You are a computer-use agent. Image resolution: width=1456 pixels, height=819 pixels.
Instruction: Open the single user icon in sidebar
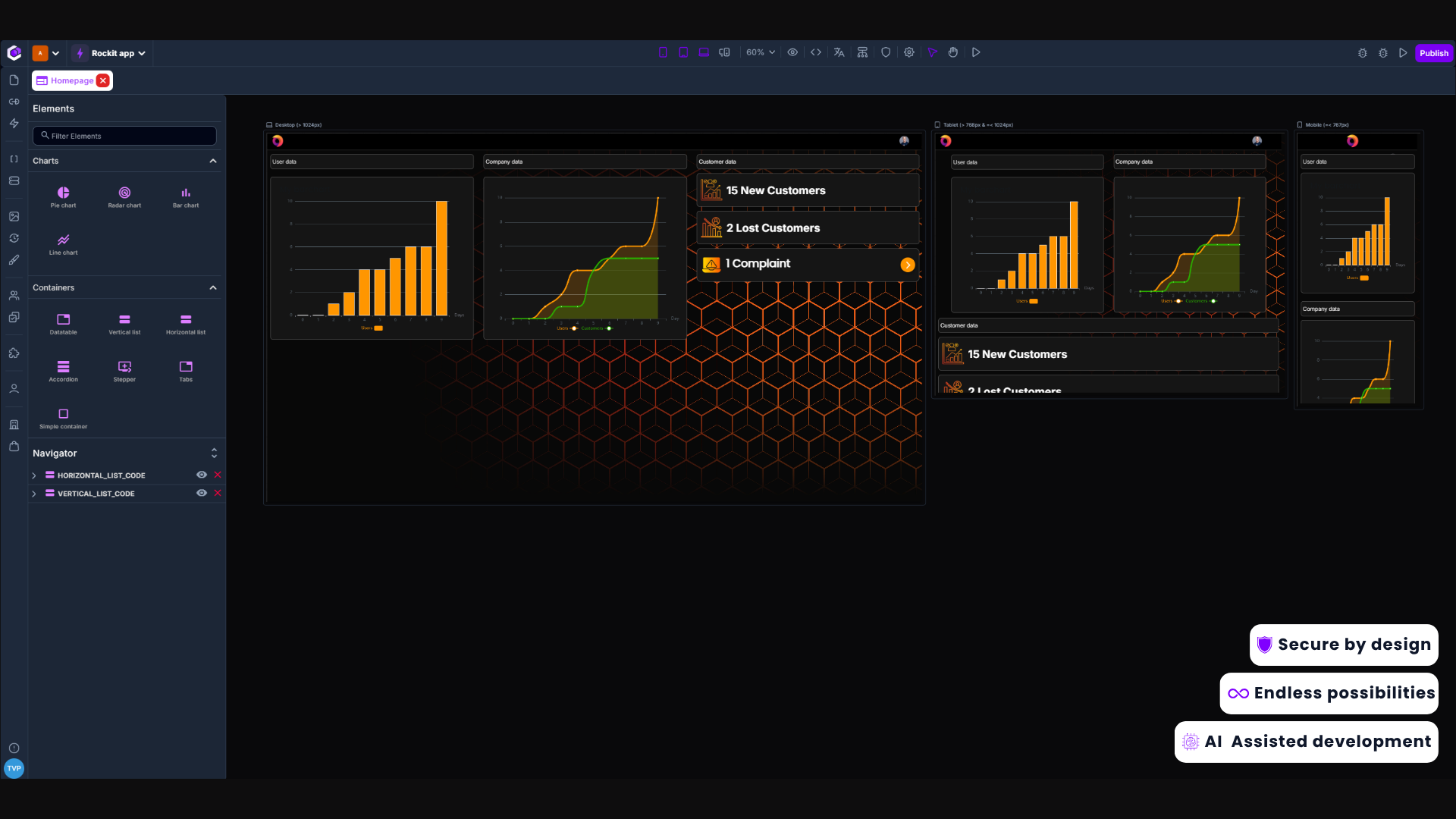pyautogui.click(x=14, y=389)
